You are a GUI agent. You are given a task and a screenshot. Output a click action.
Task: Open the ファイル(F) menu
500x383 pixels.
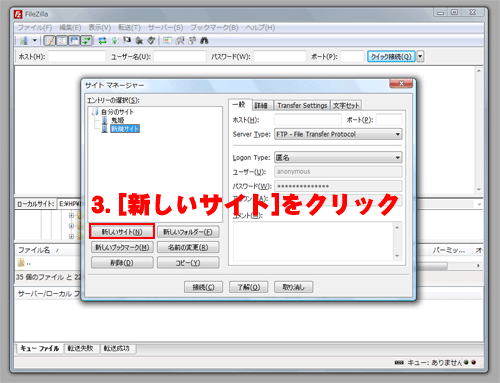35,27
